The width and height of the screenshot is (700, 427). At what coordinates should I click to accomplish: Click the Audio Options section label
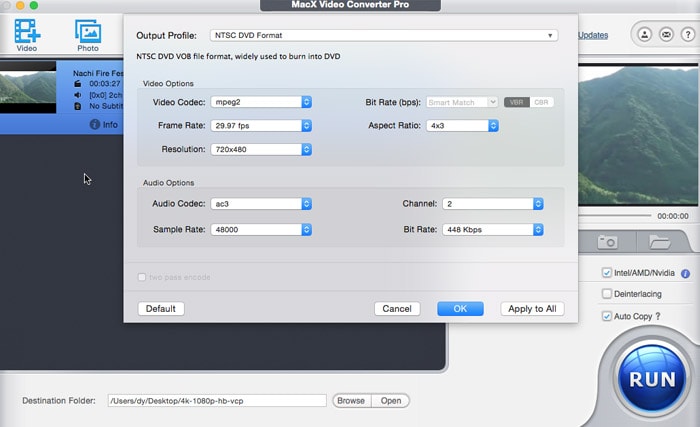[168, 183]
